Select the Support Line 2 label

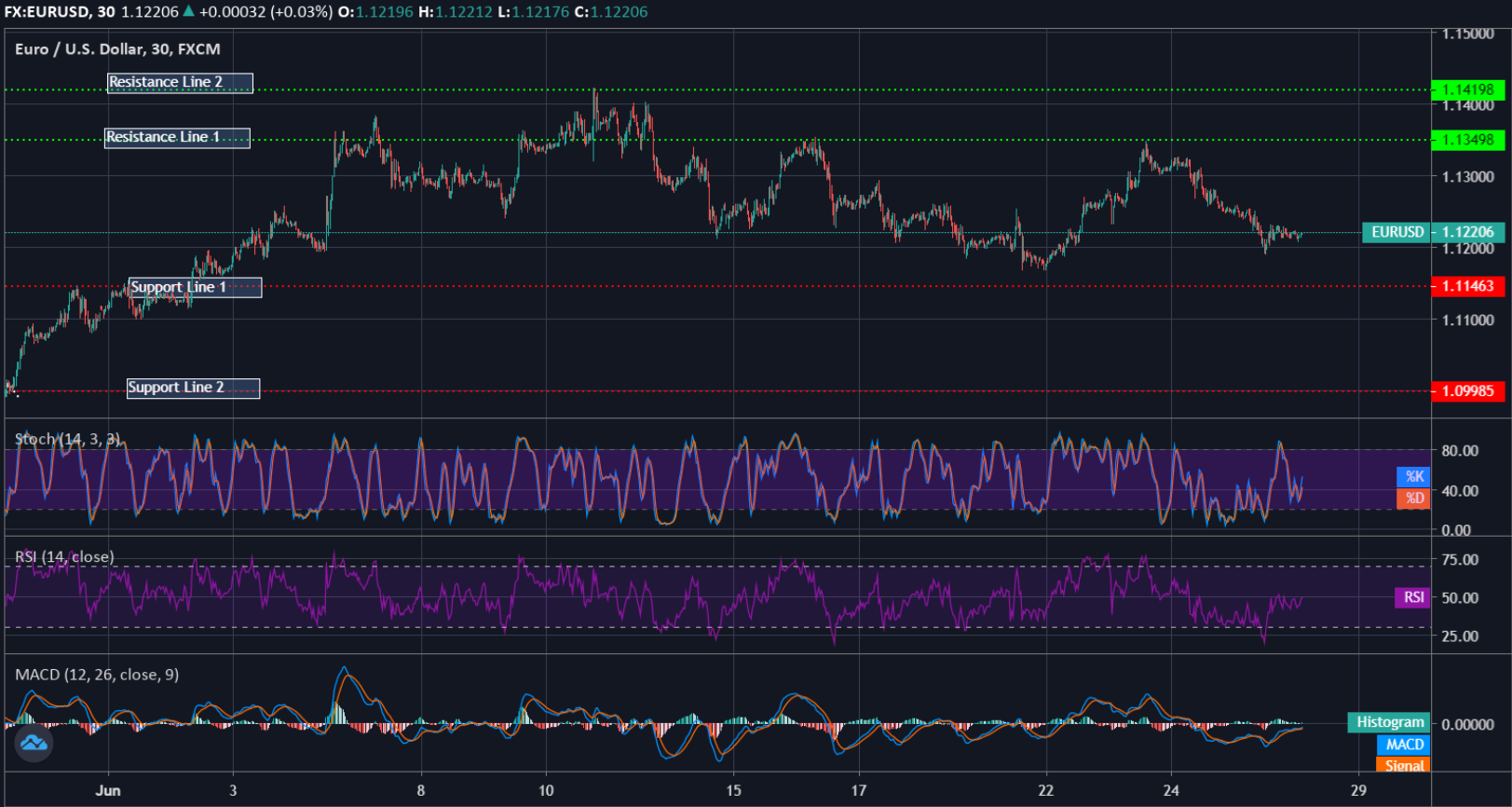tap(193, 388)
